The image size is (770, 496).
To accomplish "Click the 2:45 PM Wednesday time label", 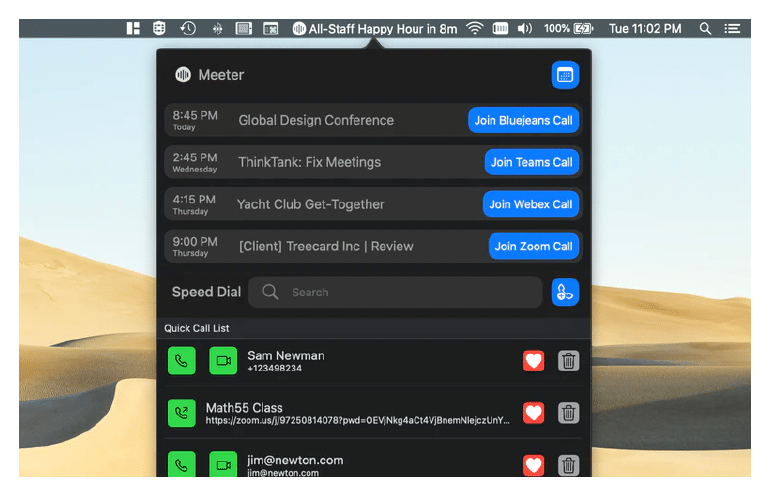I will [x=195, y=162].
